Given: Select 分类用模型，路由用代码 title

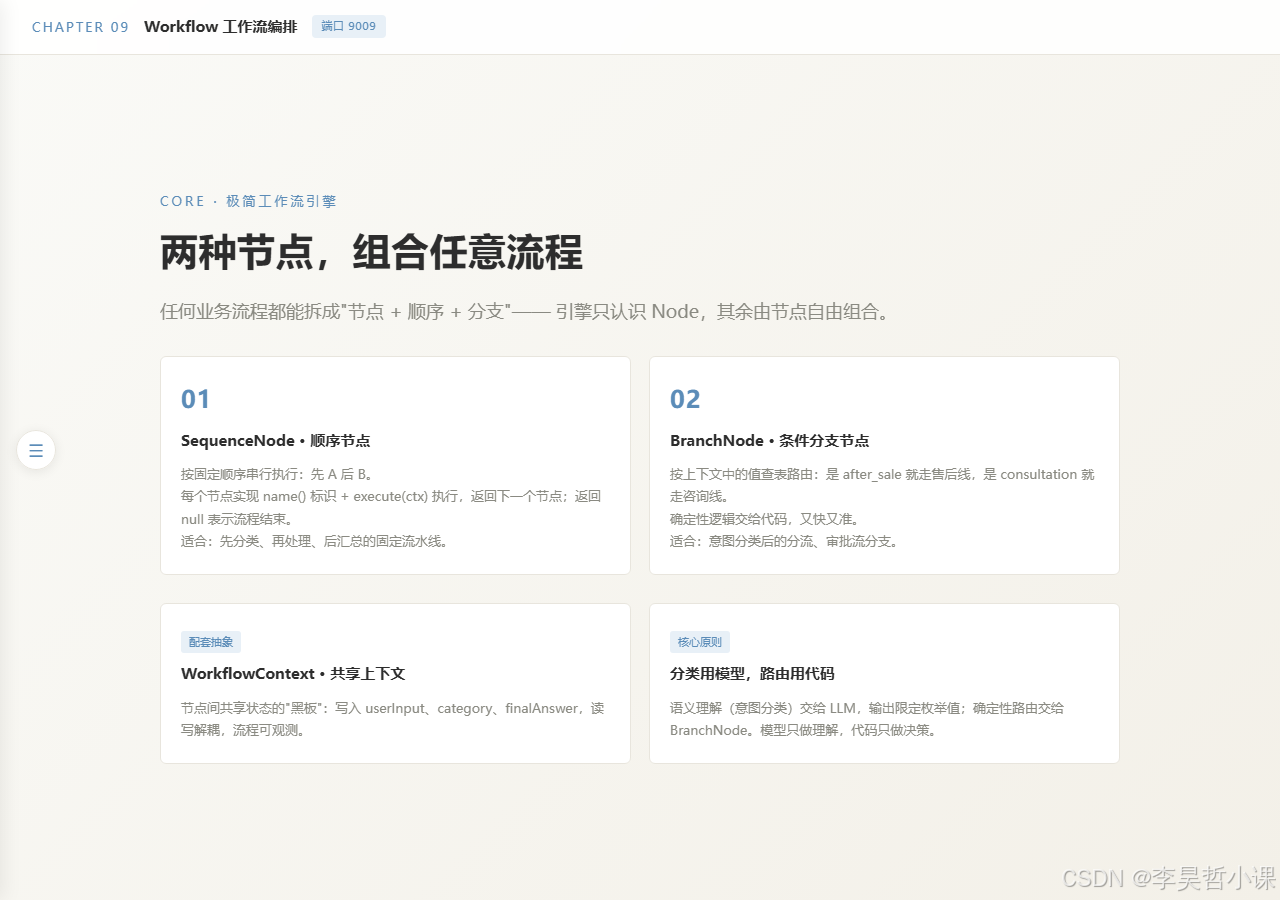Looking at the screenshot, I should [x=752, y=674].
